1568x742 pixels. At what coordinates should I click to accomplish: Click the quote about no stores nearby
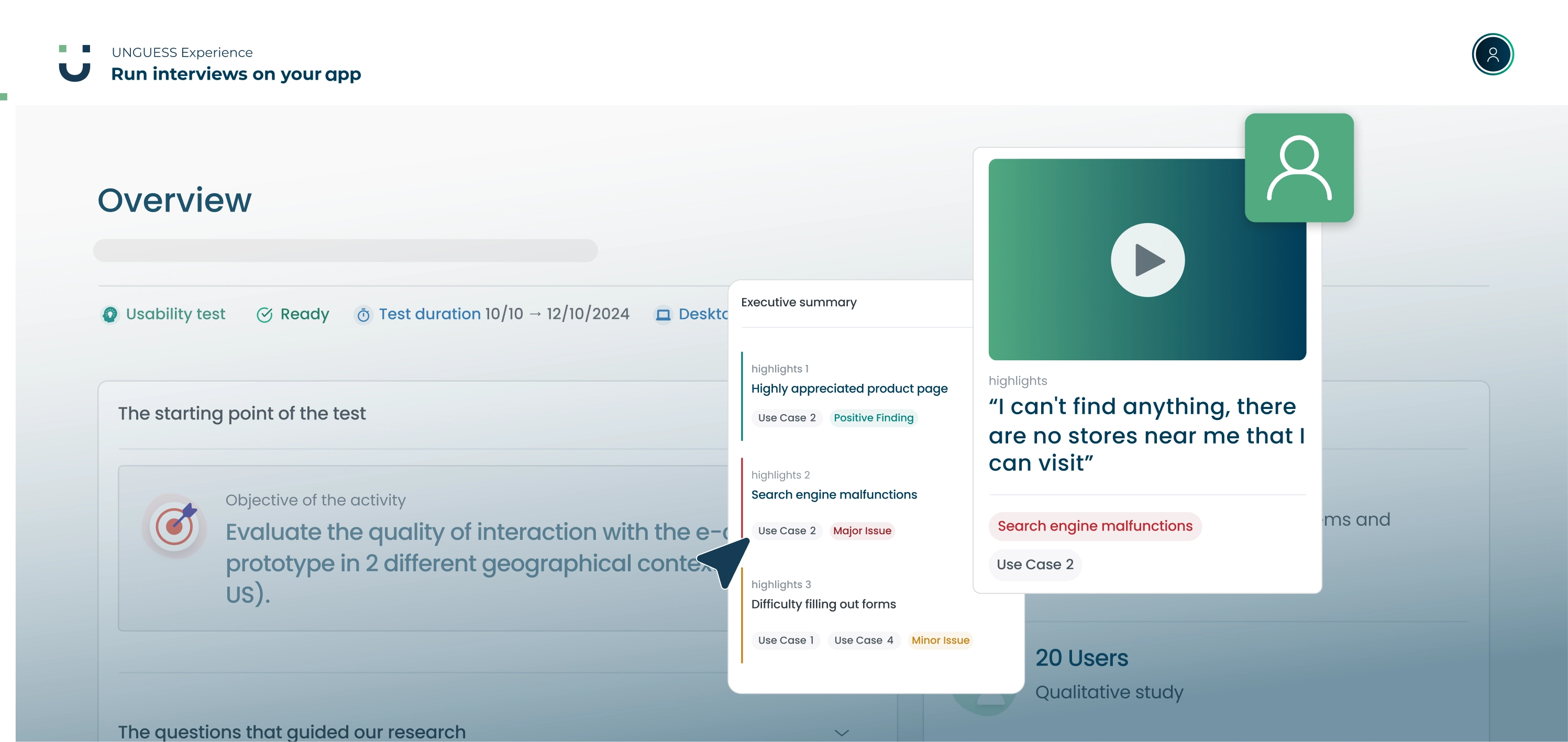(1147, 435)
